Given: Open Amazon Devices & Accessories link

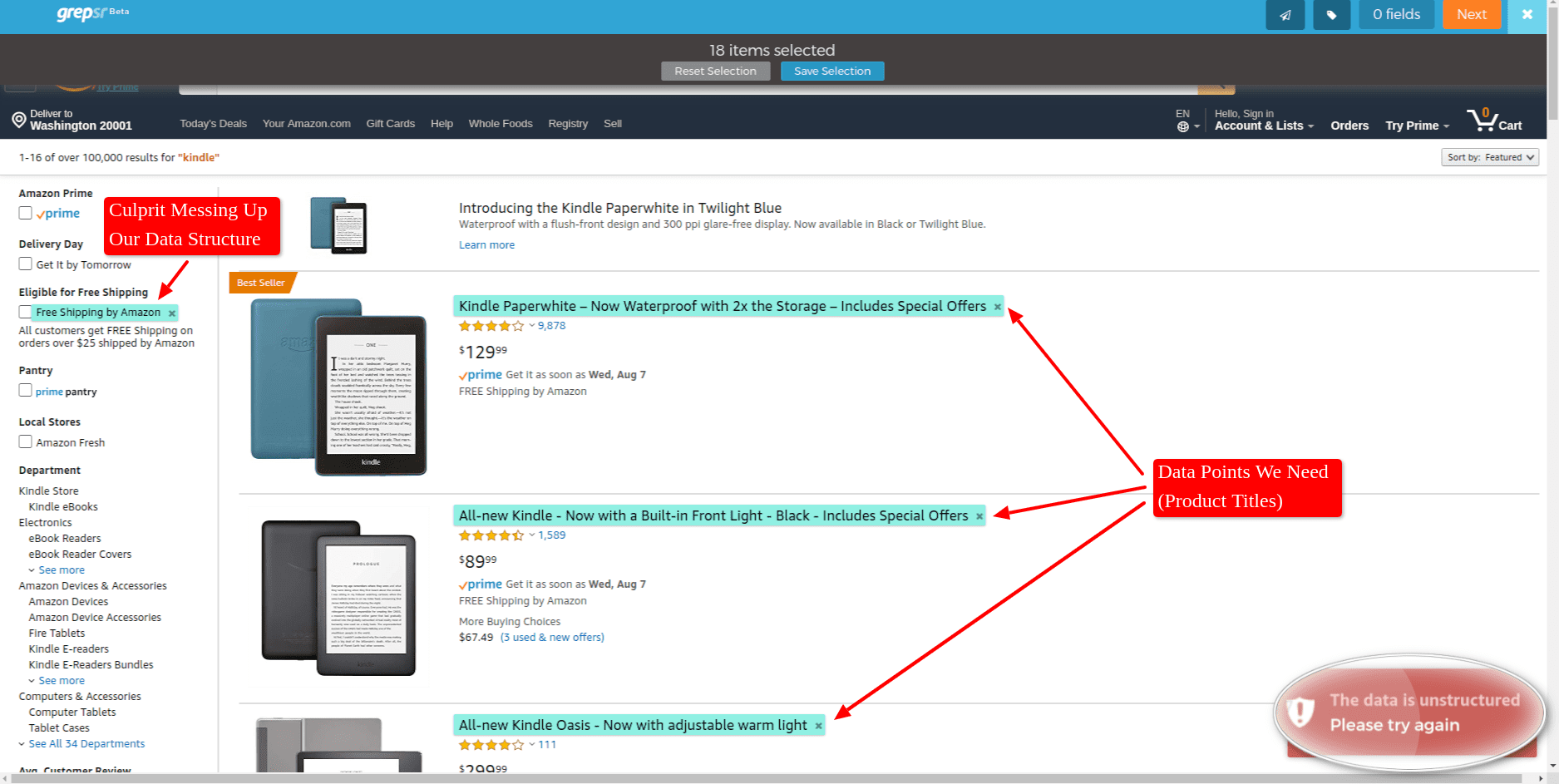Looking at the screenshot, I should pyautogui.click(x=92, y=586).
